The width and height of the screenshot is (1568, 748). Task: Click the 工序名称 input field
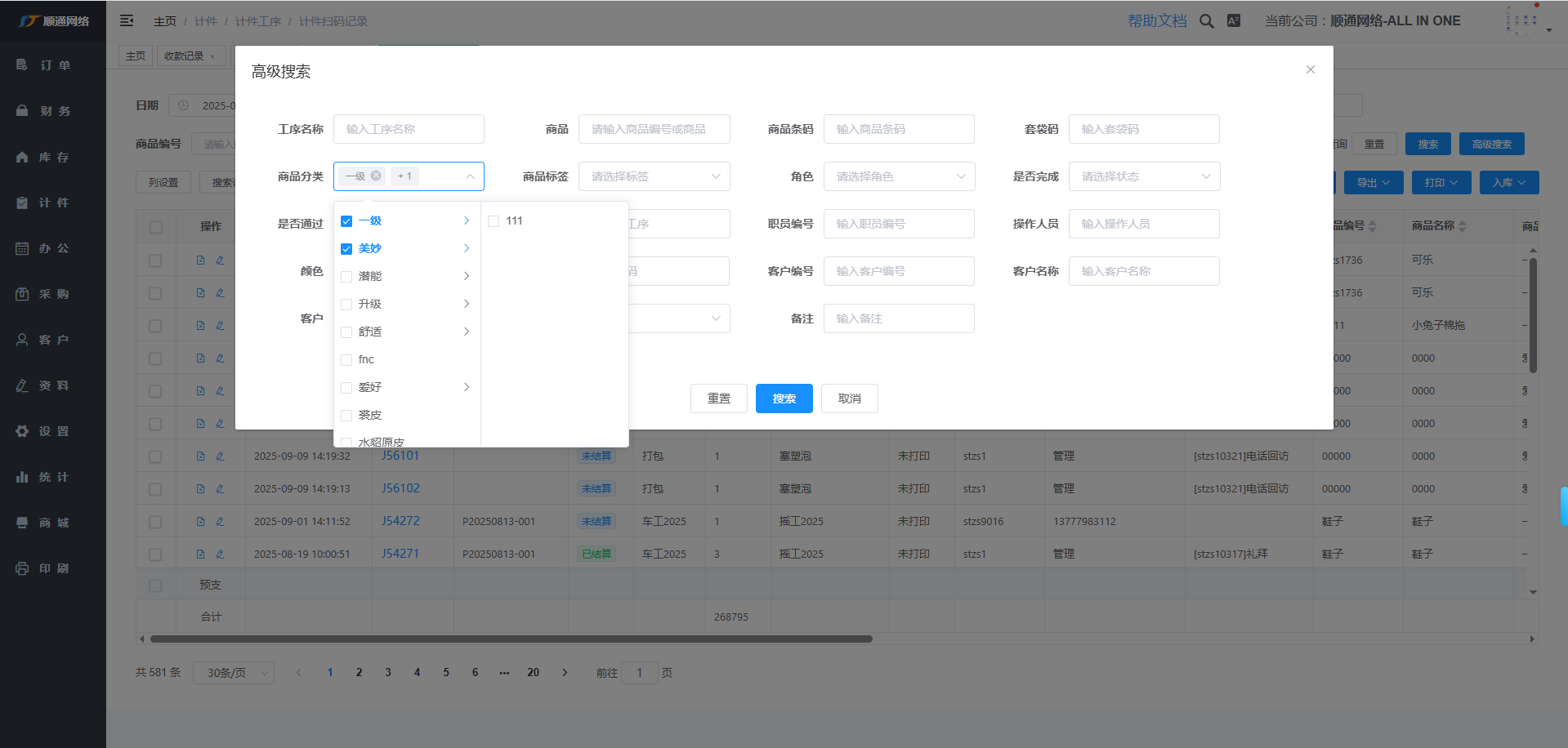point(409,129)
